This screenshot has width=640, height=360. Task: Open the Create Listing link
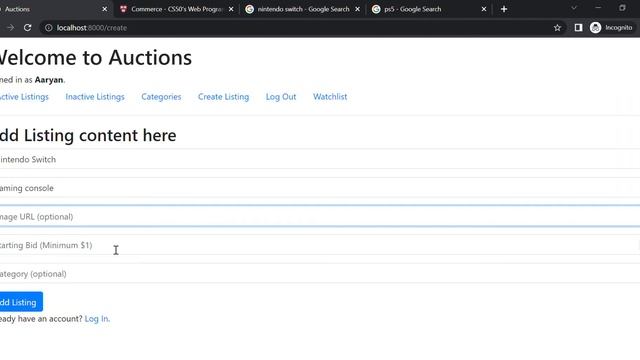pos(223,97)
